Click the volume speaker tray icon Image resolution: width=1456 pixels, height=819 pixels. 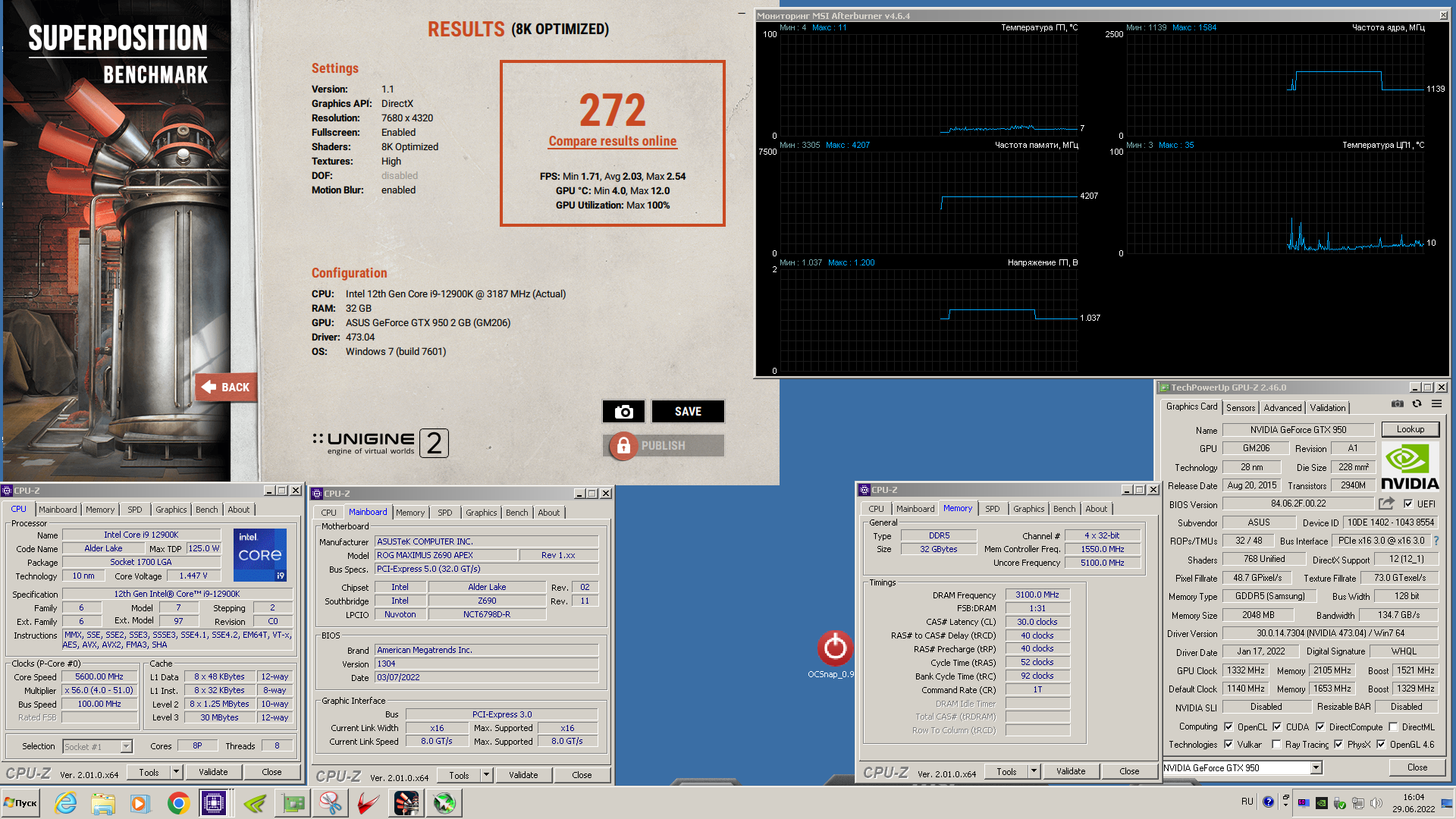coord(1376,802)
